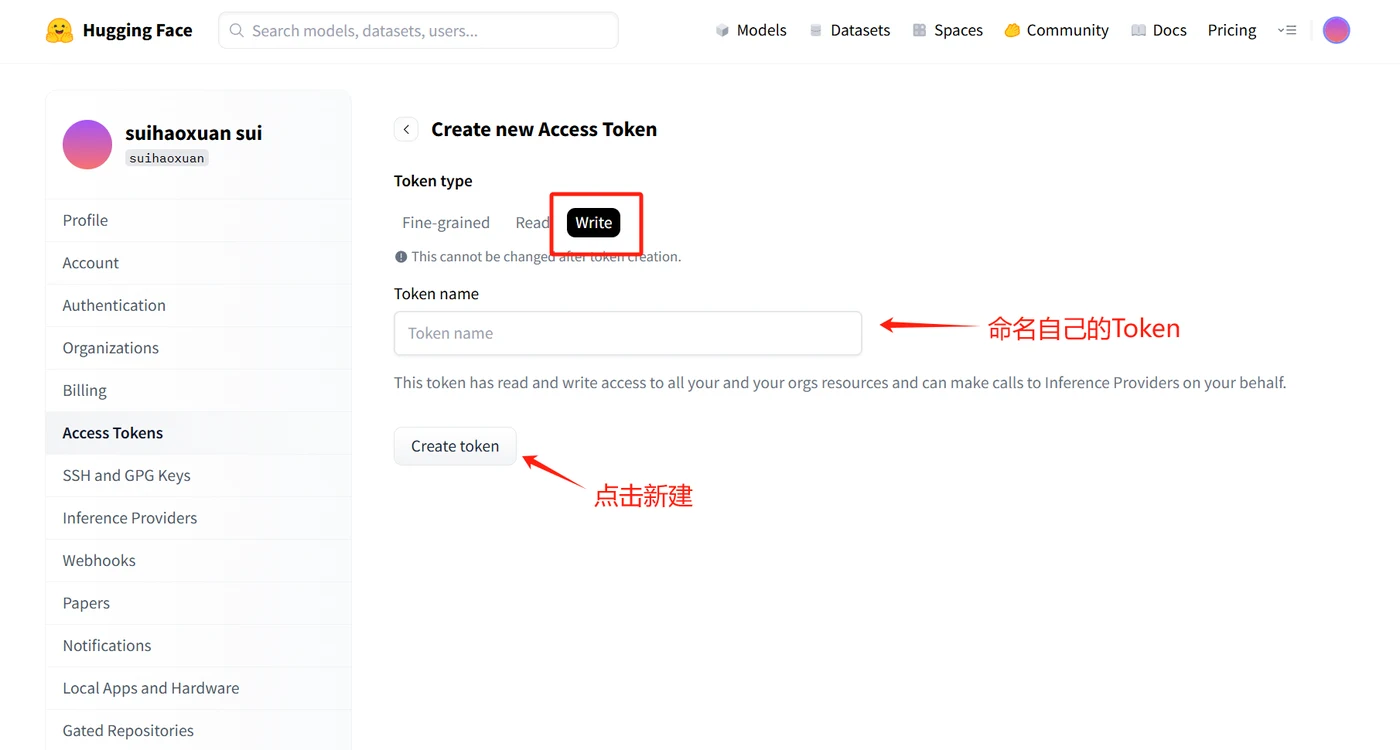This screenshot has width=1400, height=750.
Task: Open Inference Providers settings
Action: (199, 518)
